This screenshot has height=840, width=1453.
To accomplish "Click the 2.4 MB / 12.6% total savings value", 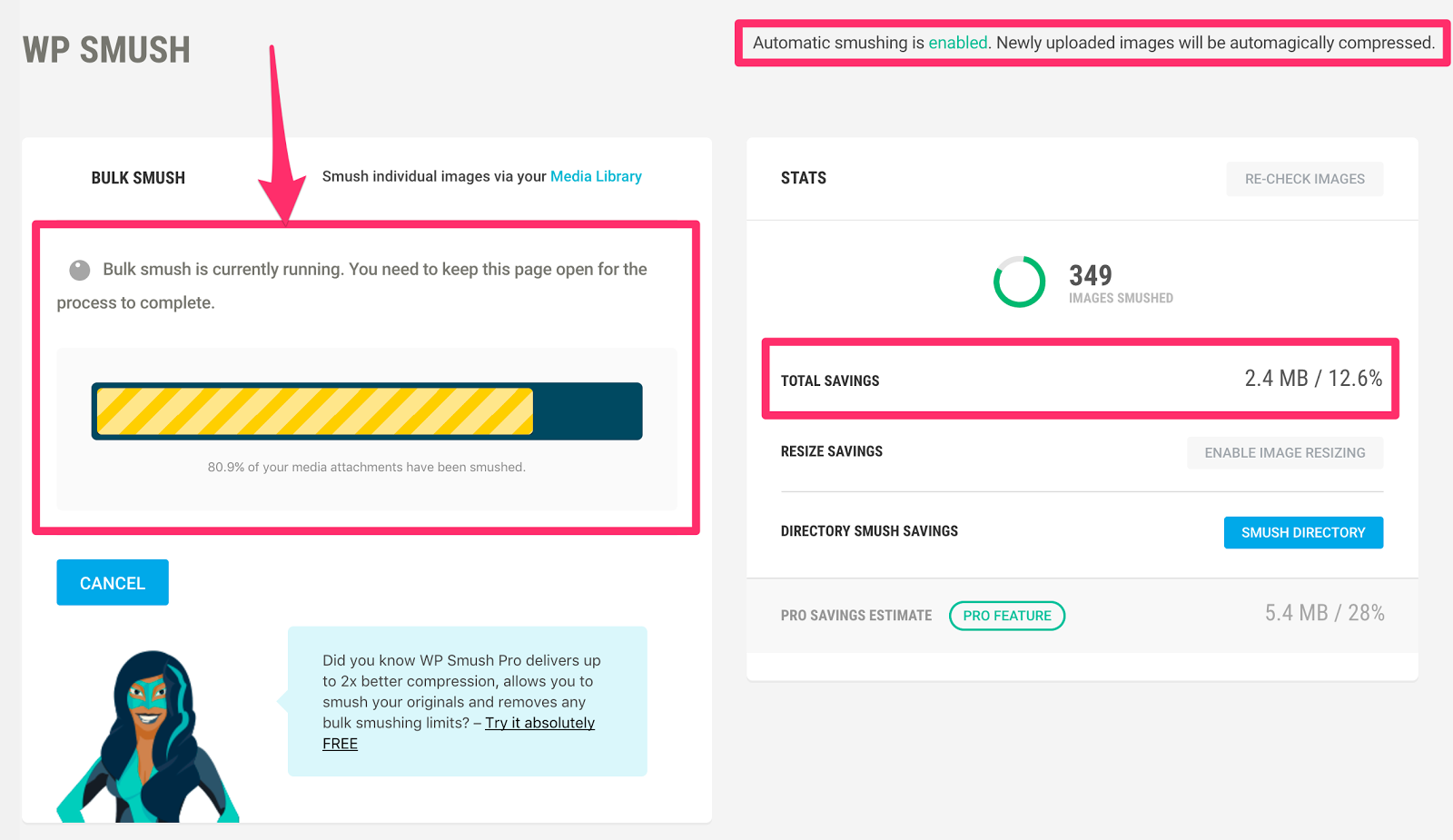I will 1313,379.
